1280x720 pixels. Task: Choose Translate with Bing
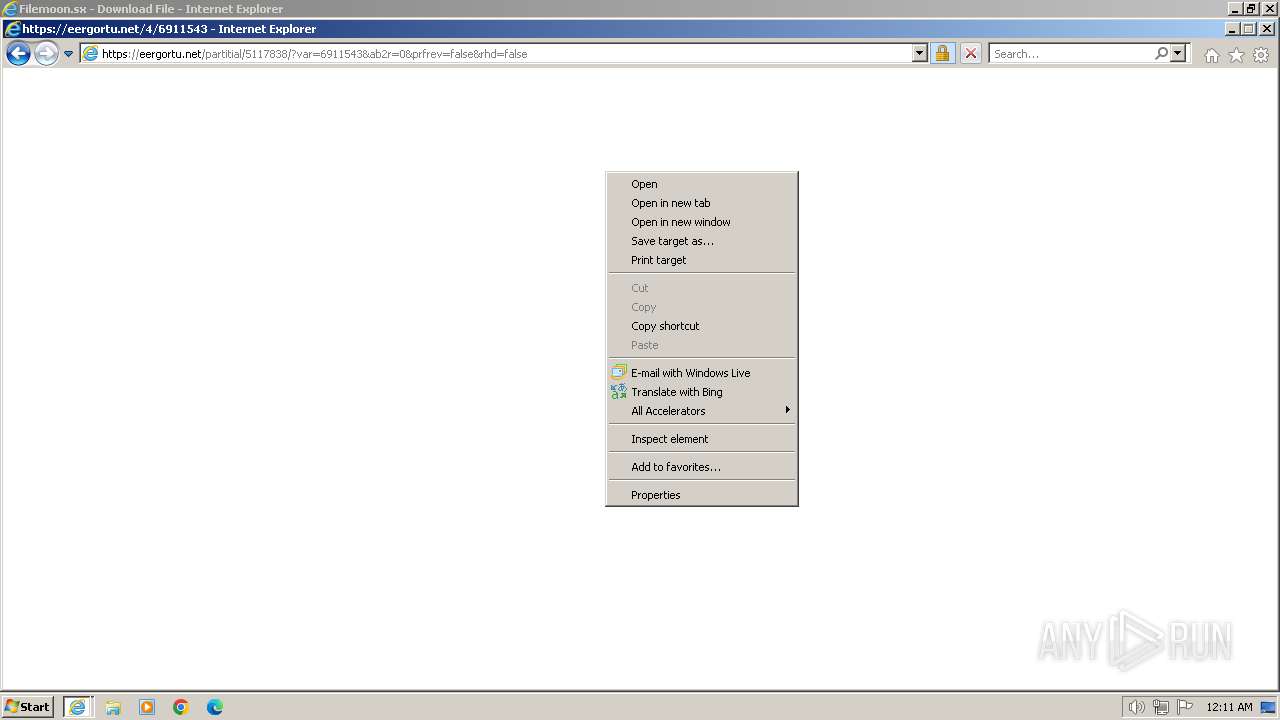point(701,392)
